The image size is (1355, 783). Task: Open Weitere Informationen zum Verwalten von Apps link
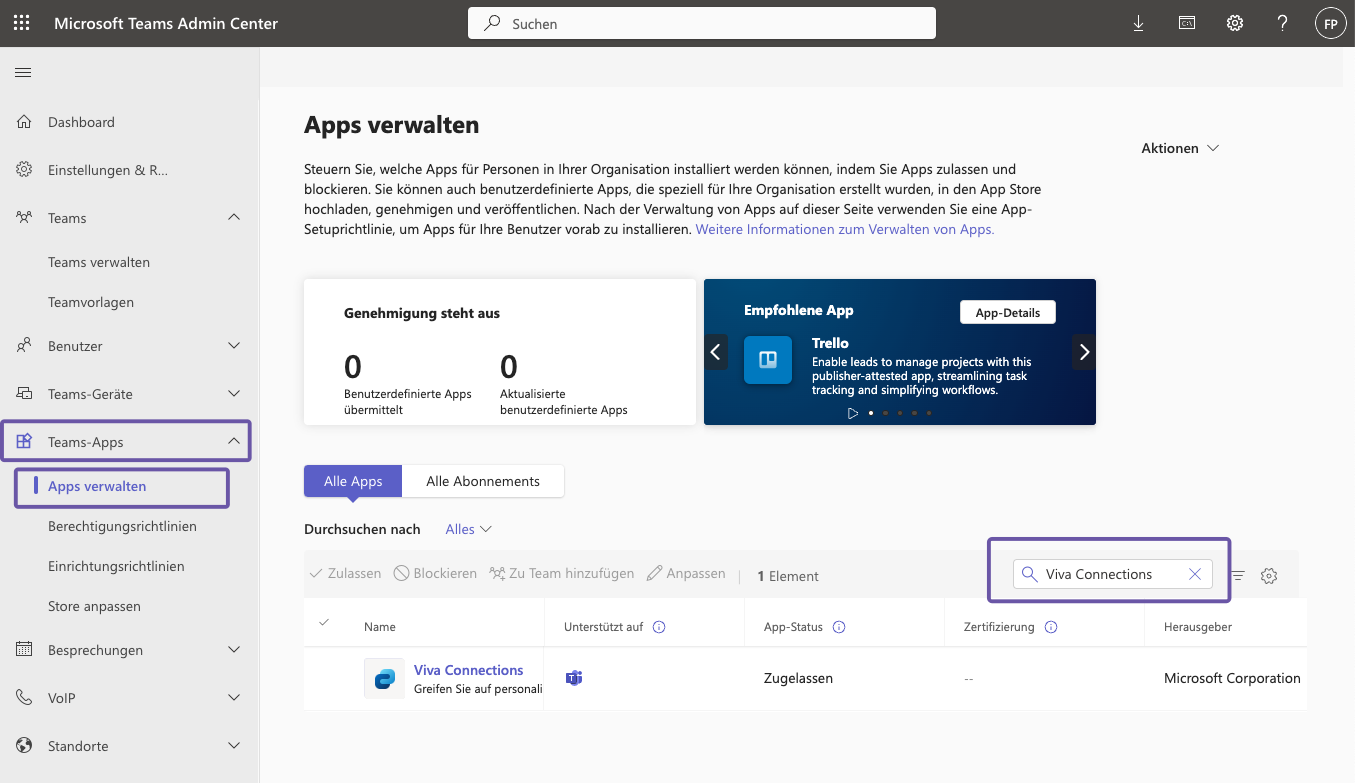pyautogui.click(x=845, y=229)
